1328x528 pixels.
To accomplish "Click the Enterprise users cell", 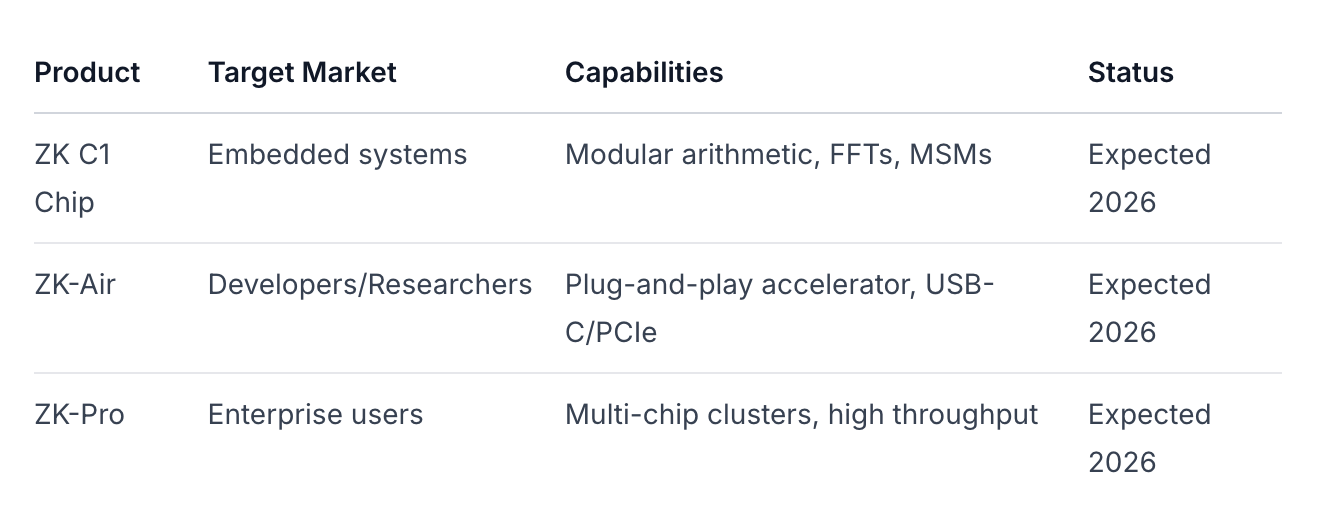I will [315, 415].
